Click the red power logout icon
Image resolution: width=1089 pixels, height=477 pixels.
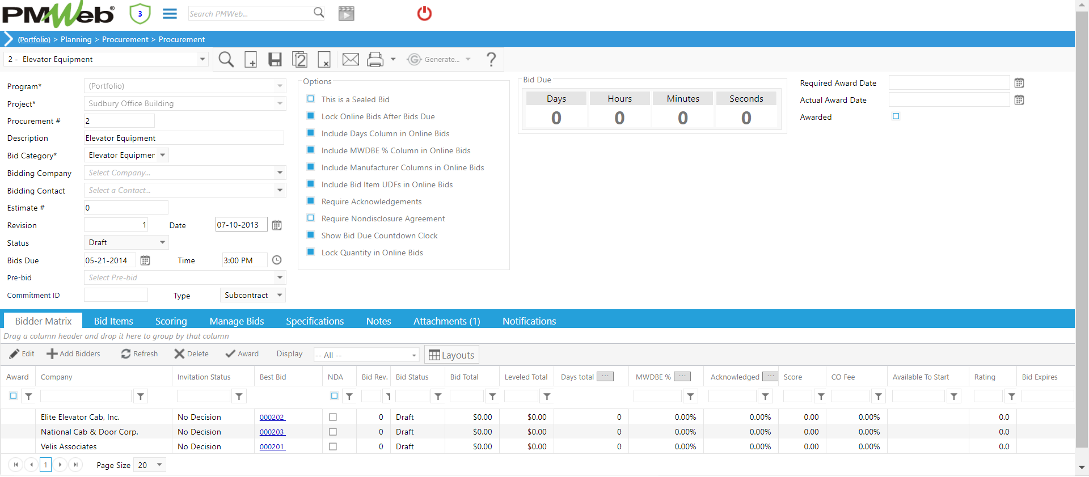click(424, 12)
